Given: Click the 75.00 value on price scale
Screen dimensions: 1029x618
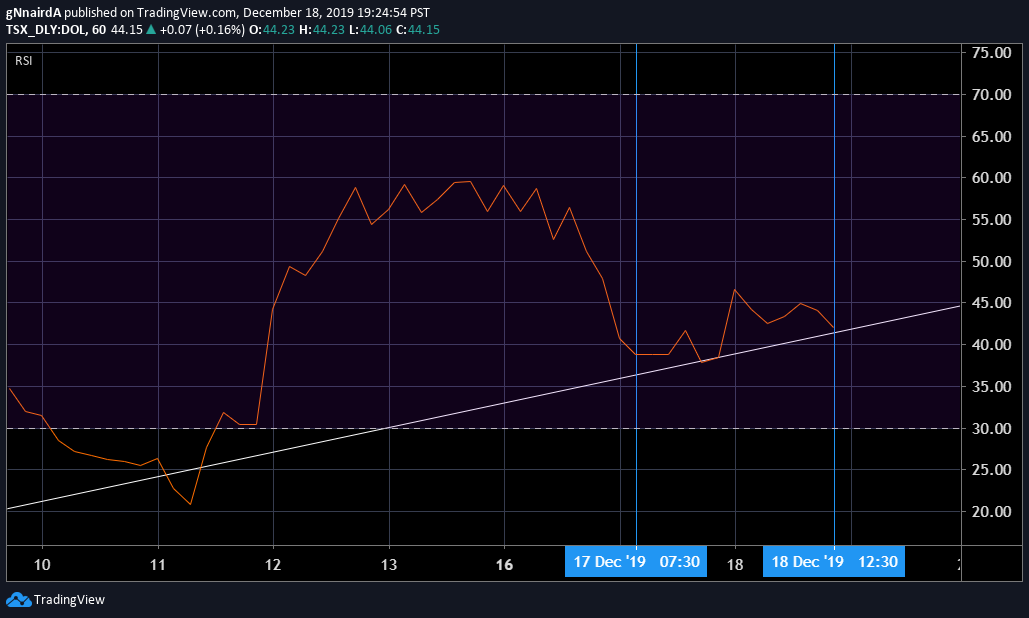Looking at the screenshot, I should click(x=991, y=53).
